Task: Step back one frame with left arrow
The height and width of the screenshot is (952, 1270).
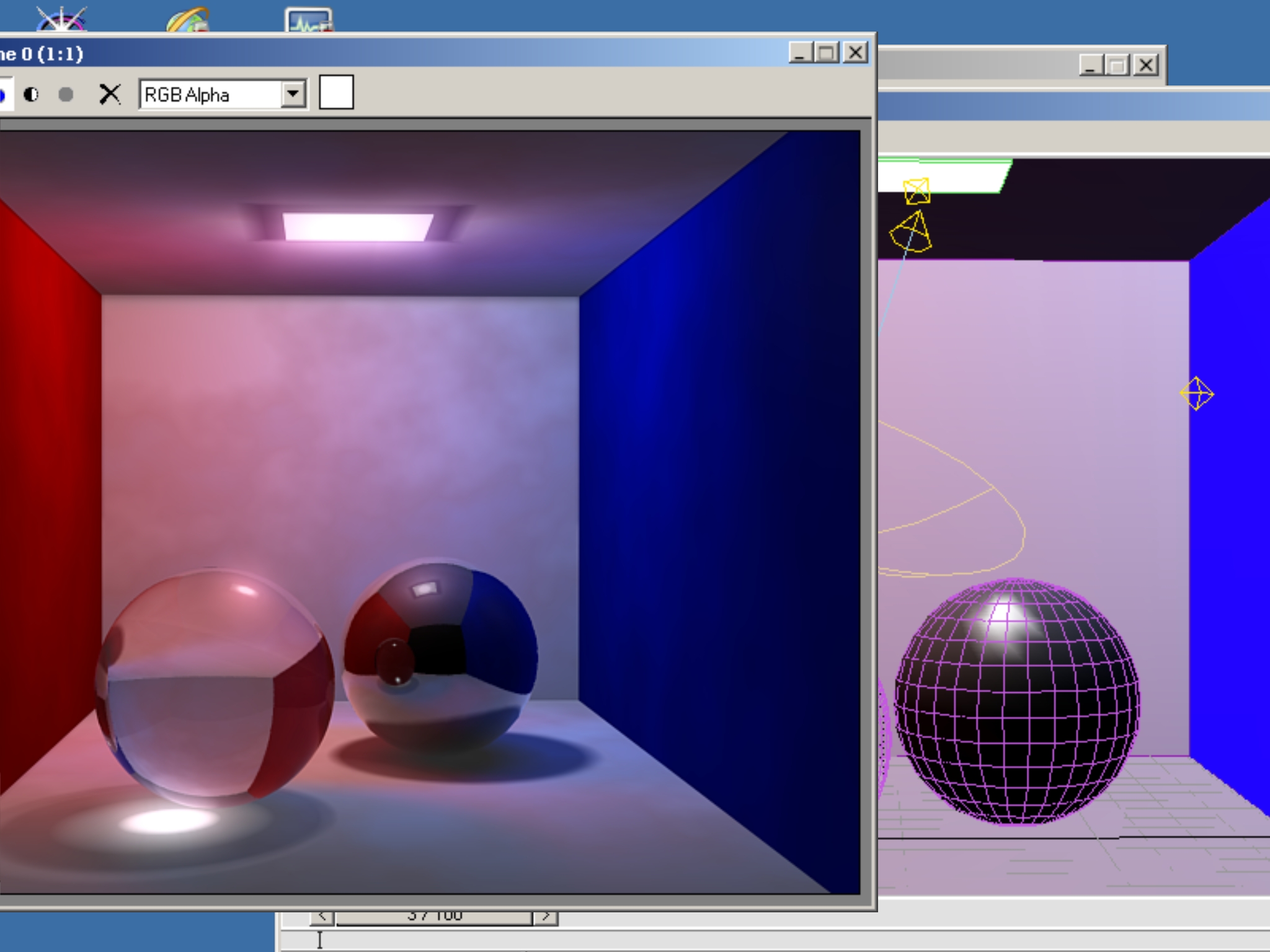Action: [x=322, y=917]
